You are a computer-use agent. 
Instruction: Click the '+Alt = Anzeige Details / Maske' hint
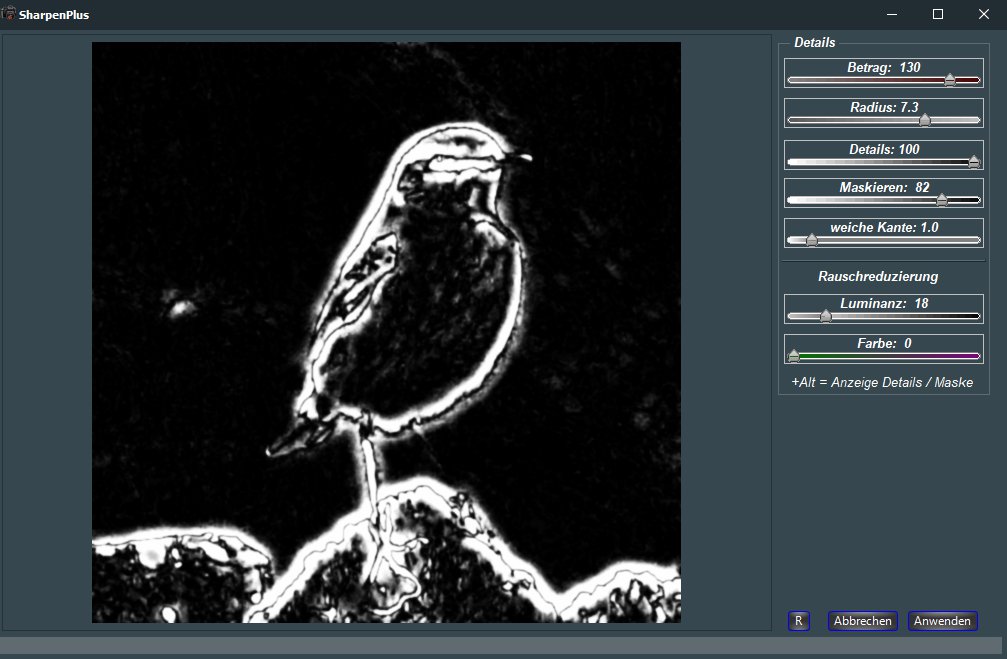(882, 382)
